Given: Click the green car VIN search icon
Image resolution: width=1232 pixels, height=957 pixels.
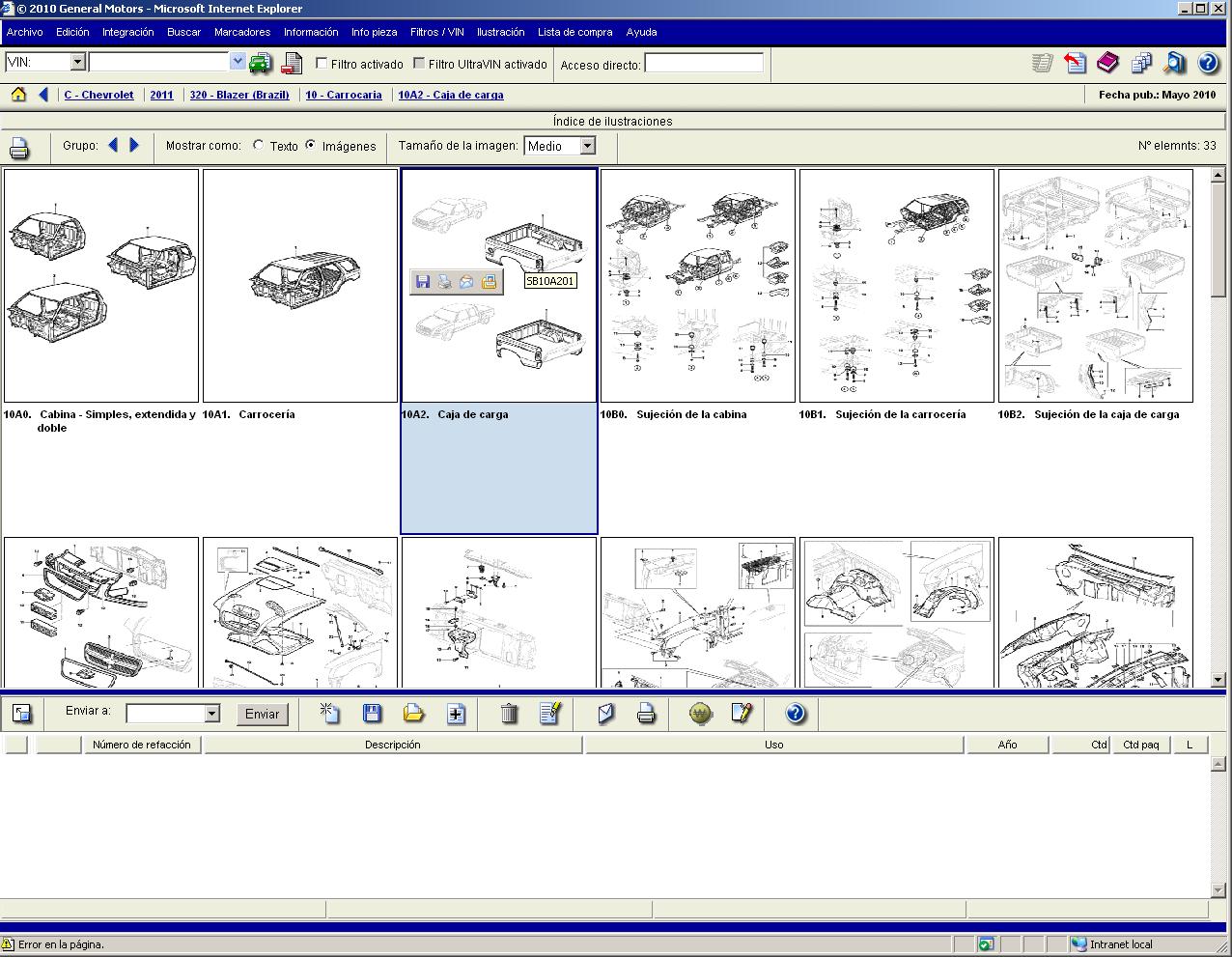Looking at the screenshot, I should pos(261,64).
